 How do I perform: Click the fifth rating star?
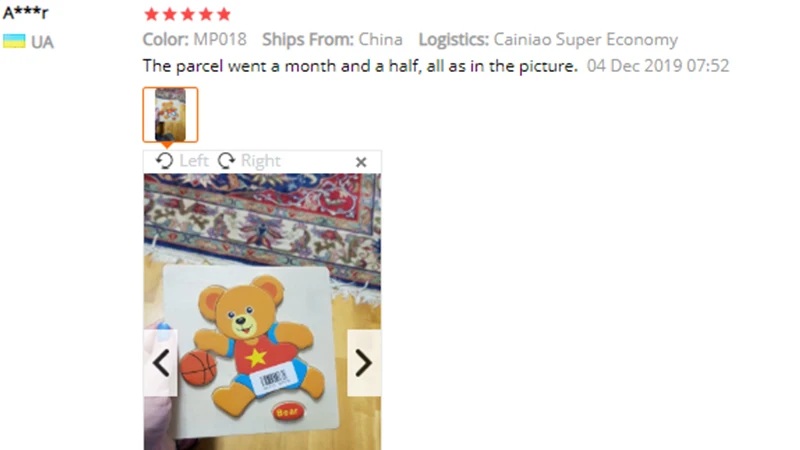click(224, 14)
